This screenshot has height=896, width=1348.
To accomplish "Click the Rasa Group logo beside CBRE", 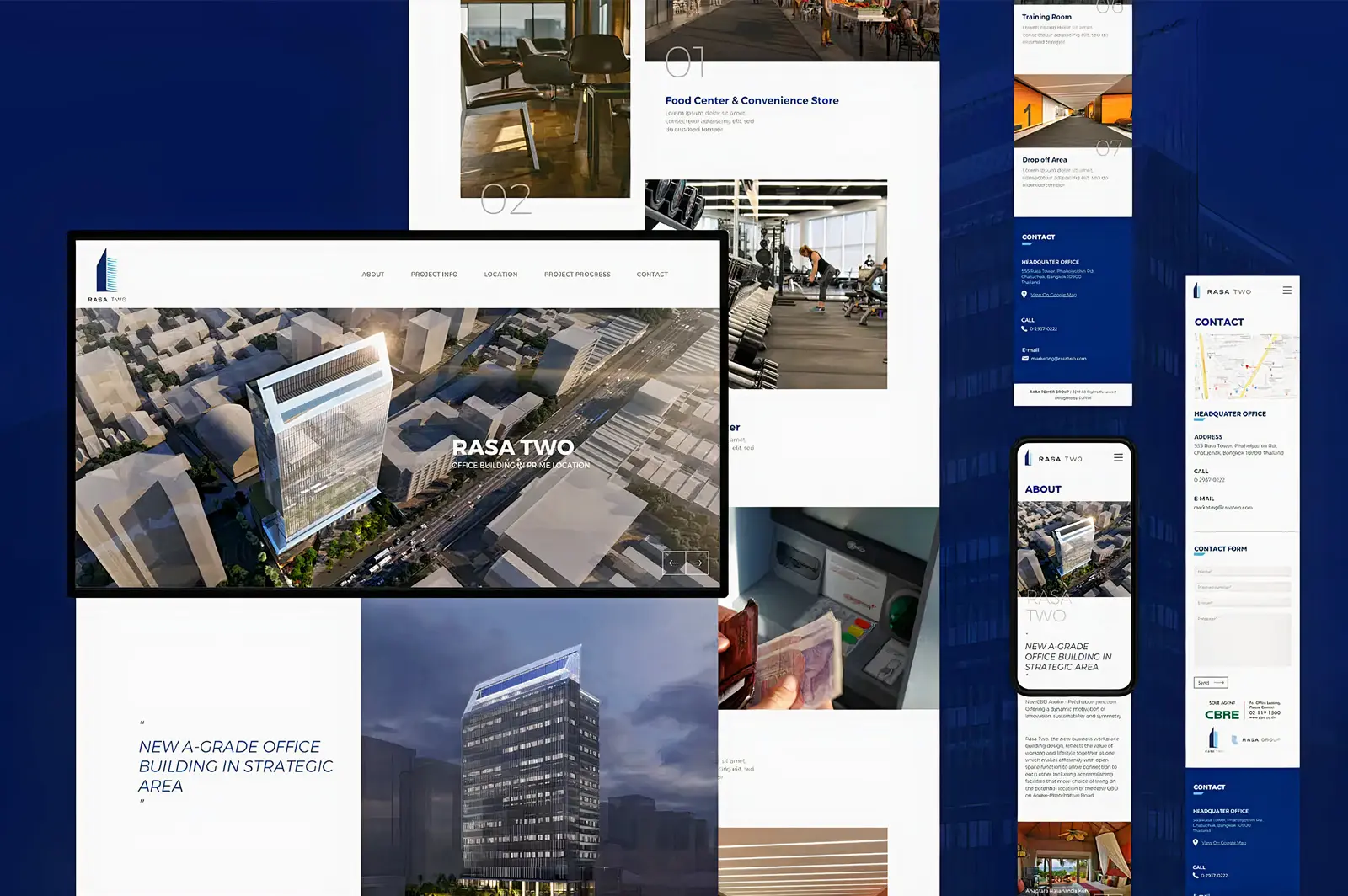I will coord(1255,739).
